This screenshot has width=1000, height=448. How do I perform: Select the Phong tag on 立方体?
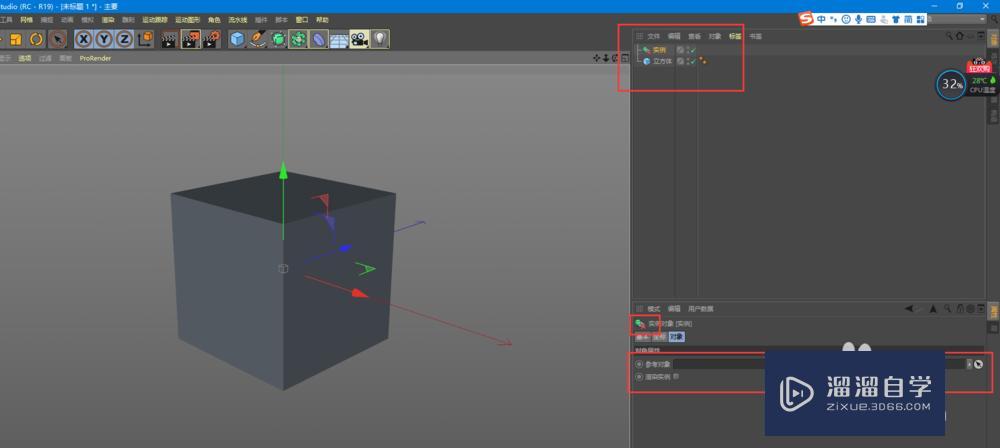click(x=703, y=61)
